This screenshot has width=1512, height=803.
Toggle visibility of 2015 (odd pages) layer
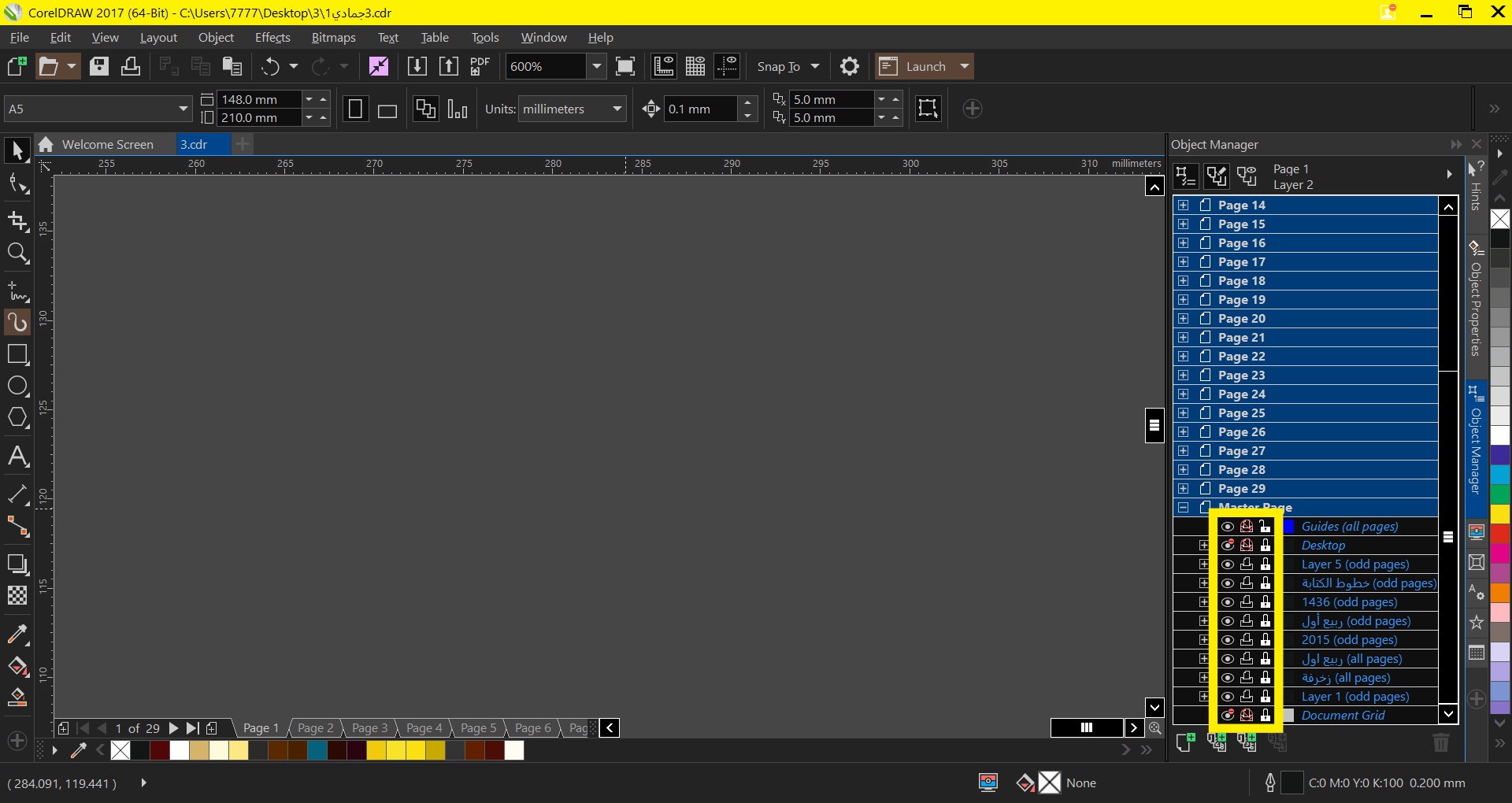coord(1227,640)
